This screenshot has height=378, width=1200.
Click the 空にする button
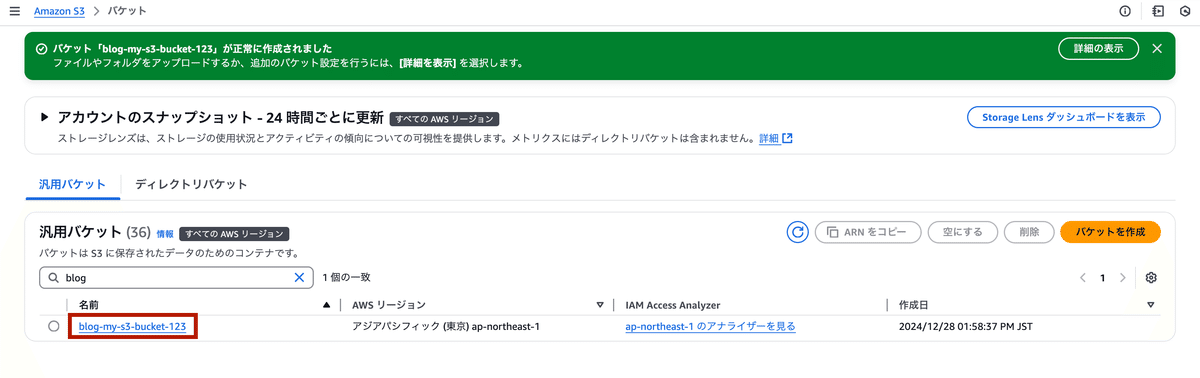point(962,232)
